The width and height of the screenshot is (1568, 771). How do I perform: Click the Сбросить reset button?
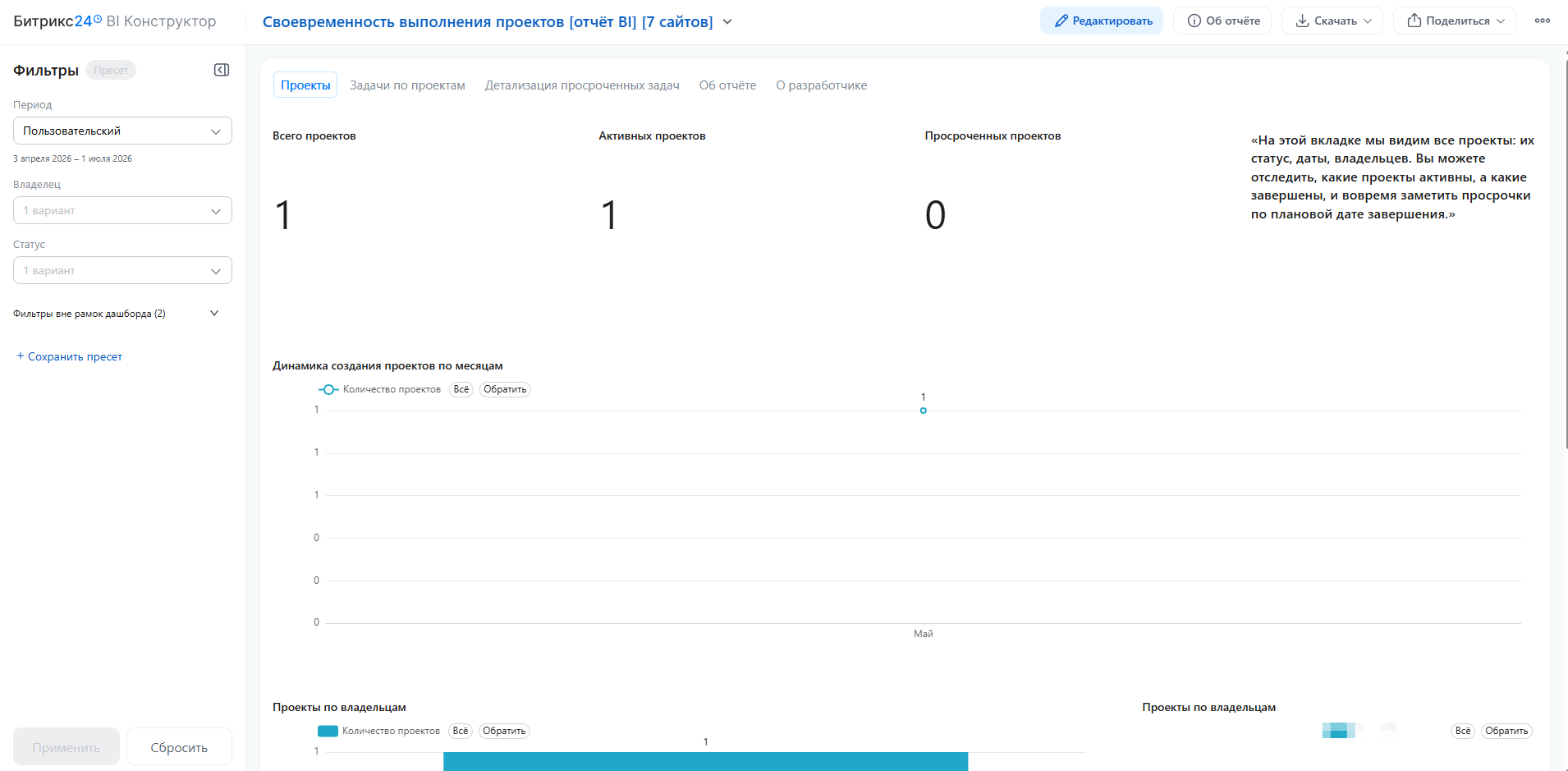click(x=179, y=747)
